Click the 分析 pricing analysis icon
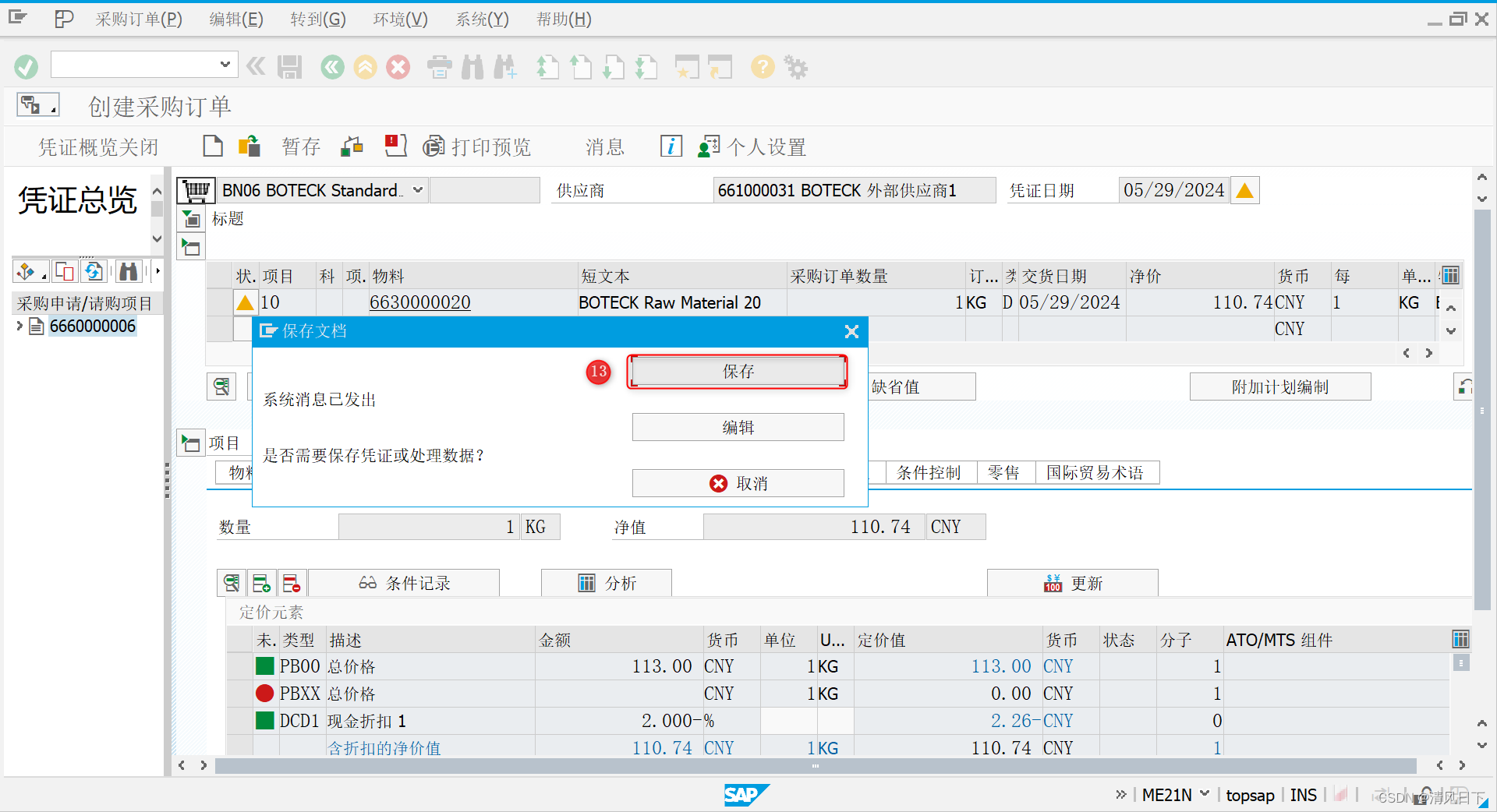Viewport: 1497px width, 812px height. coord(607,582)
